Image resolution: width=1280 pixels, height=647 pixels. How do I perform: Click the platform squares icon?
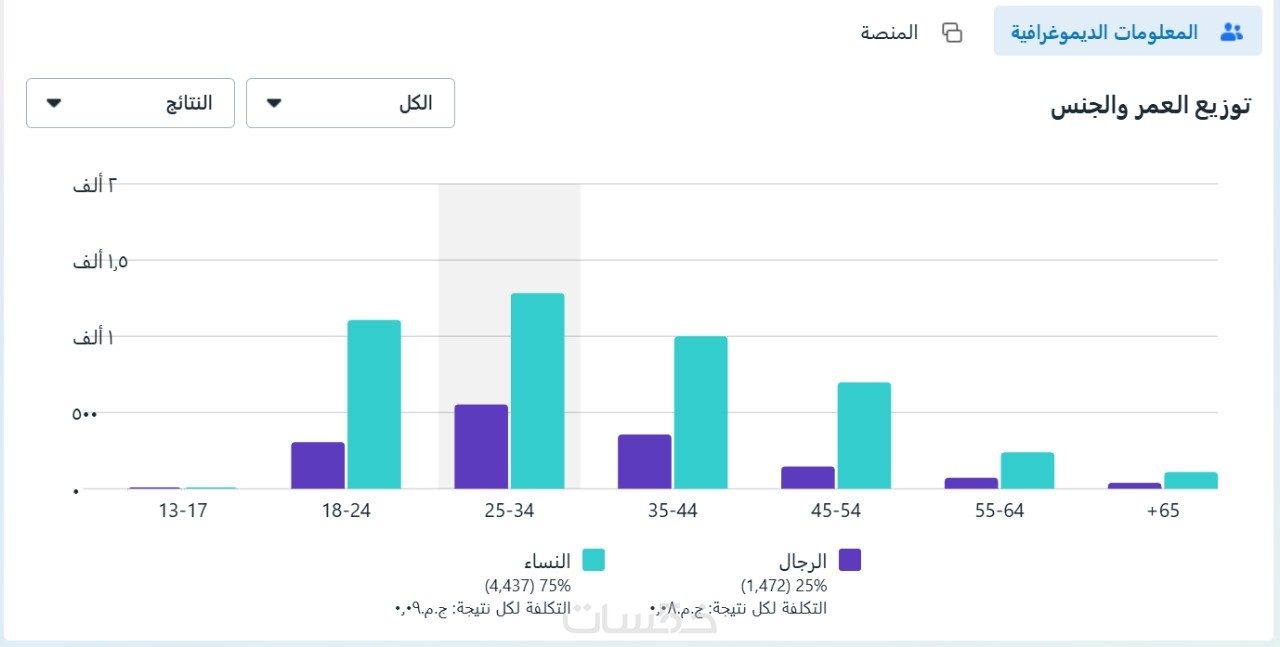pyautogui.click(x=952, y=32)
